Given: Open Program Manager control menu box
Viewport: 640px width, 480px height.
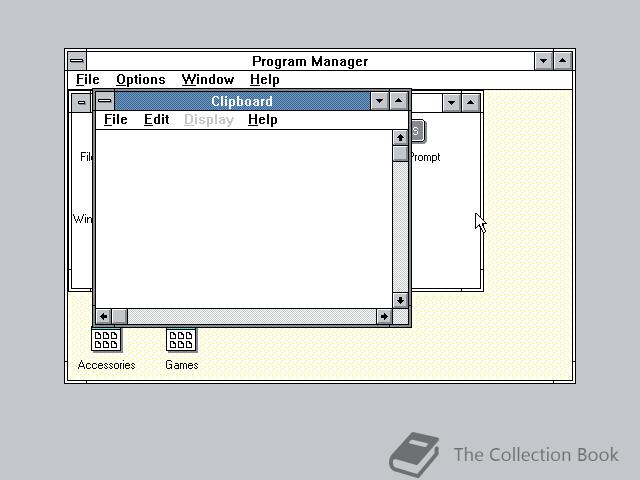Looking at the screenshot, I should point(77,61).
